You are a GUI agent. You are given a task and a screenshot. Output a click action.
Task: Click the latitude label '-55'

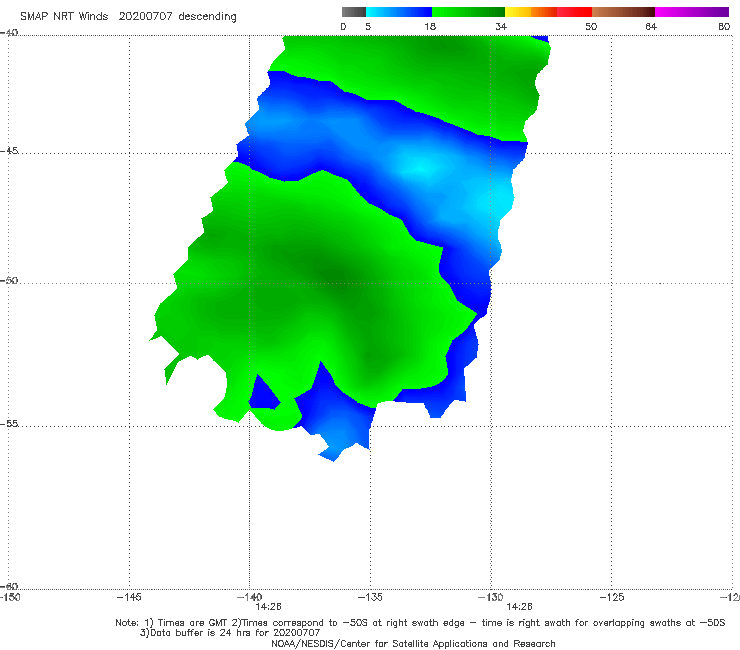(9, 423)
